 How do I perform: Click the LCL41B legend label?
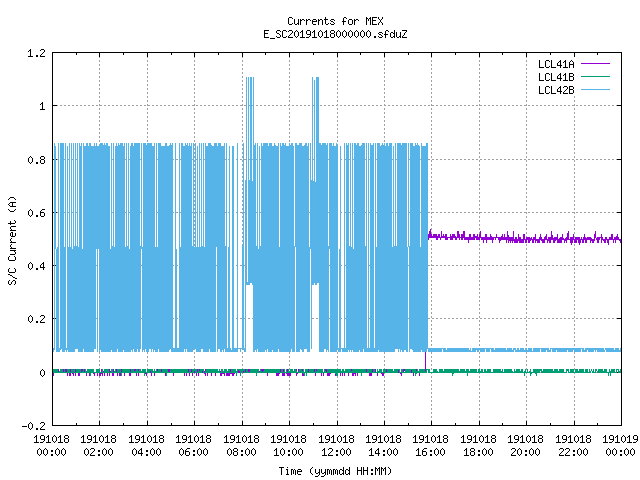click(556, 77)
